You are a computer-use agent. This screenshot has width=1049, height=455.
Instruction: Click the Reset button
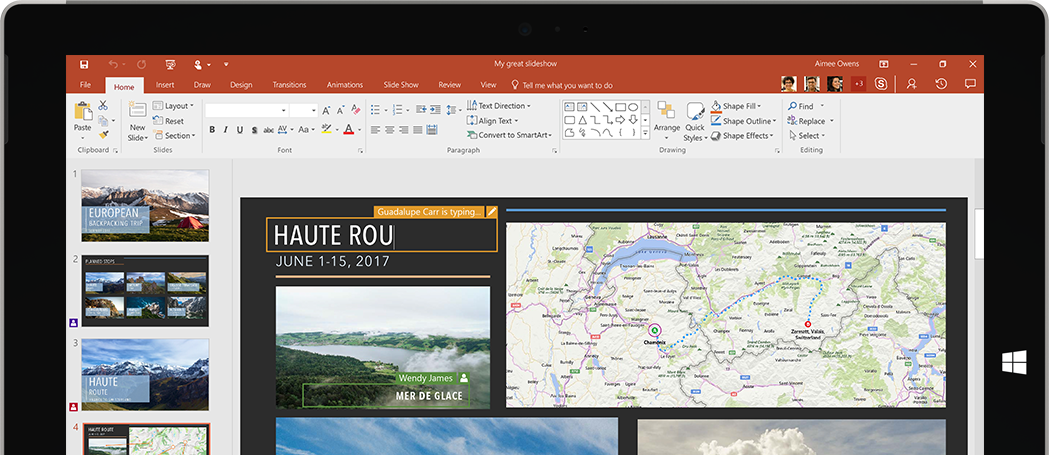(169, 121)
